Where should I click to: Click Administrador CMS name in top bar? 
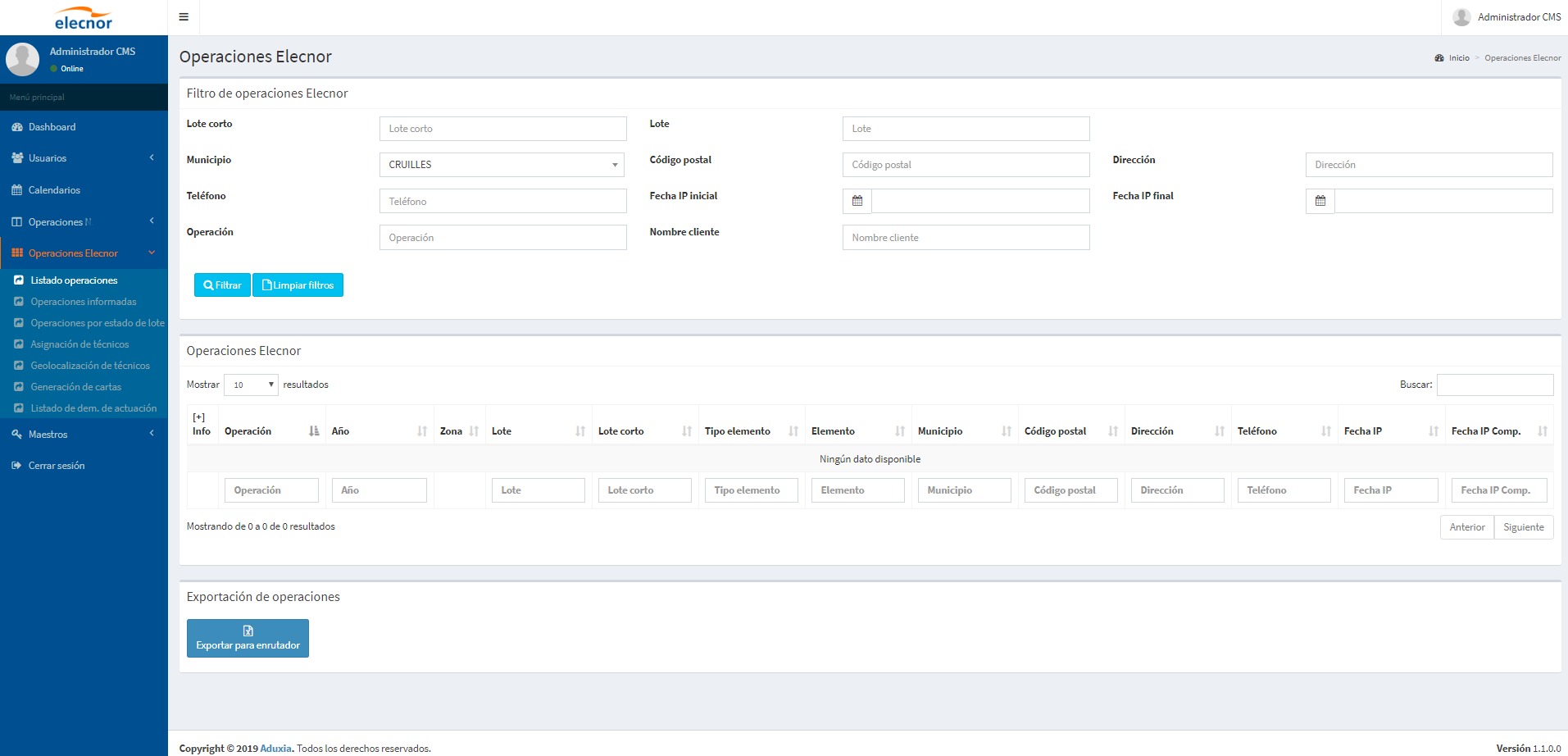click(1519, 17)
